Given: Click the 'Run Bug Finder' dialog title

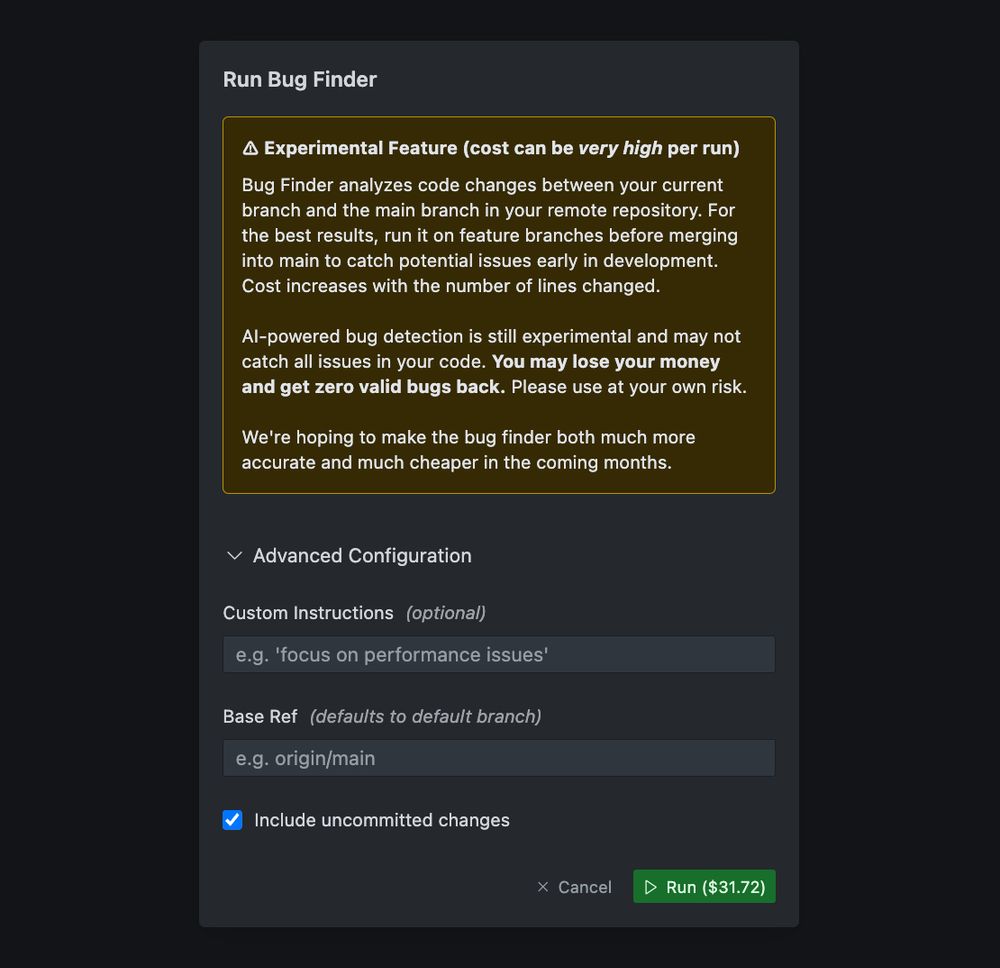Looking at the screenshot, I should coord(300,80).
